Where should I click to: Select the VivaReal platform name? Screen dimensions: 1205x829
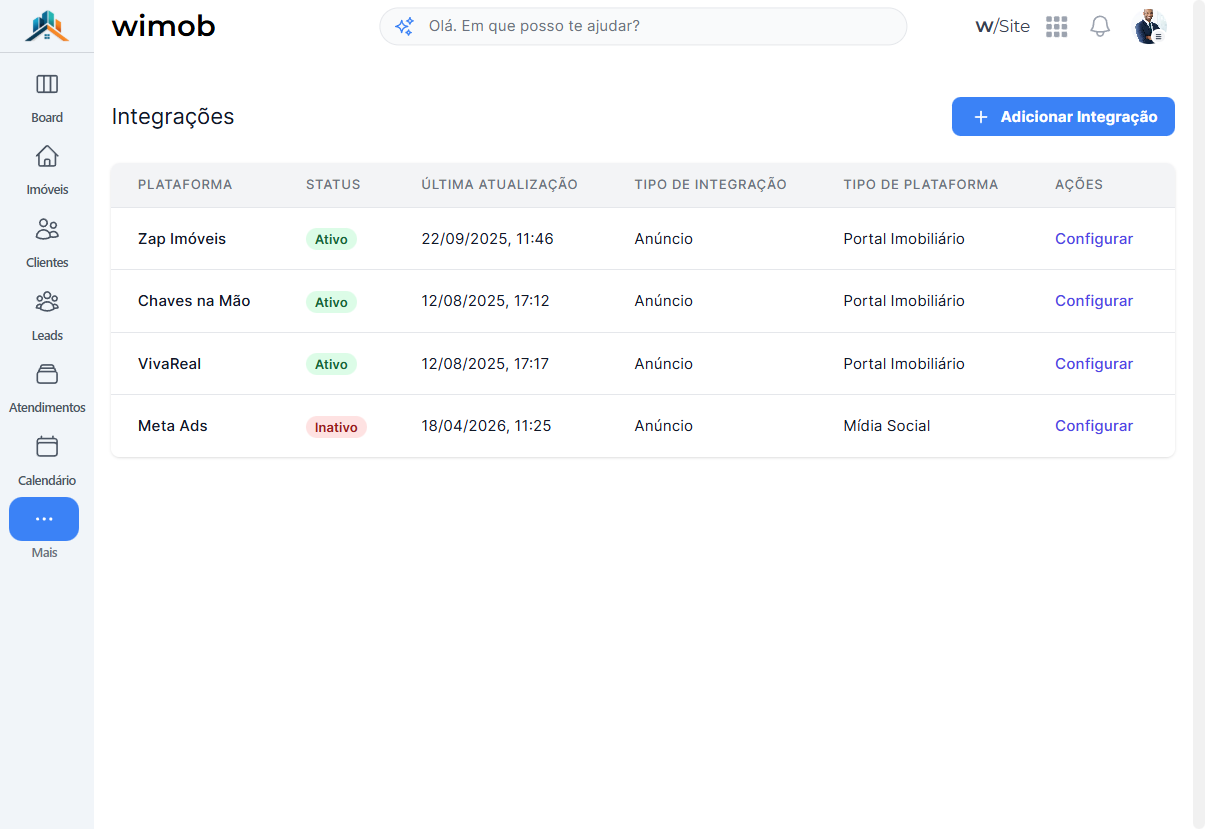point(170,364)
